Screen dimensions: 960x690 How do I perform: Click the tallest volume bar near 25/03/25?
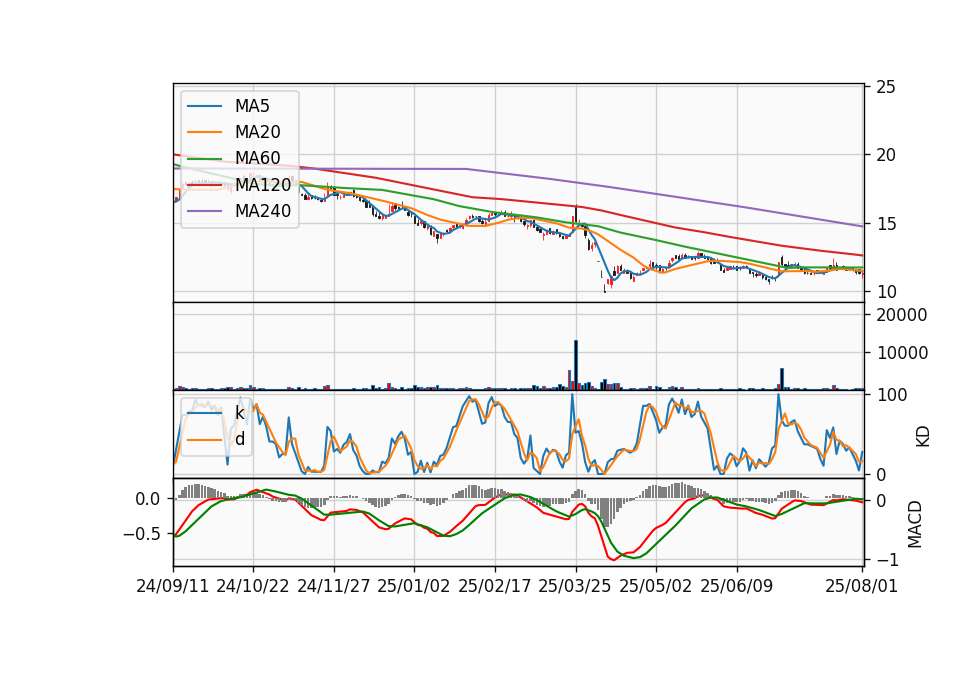click(576, 365)
